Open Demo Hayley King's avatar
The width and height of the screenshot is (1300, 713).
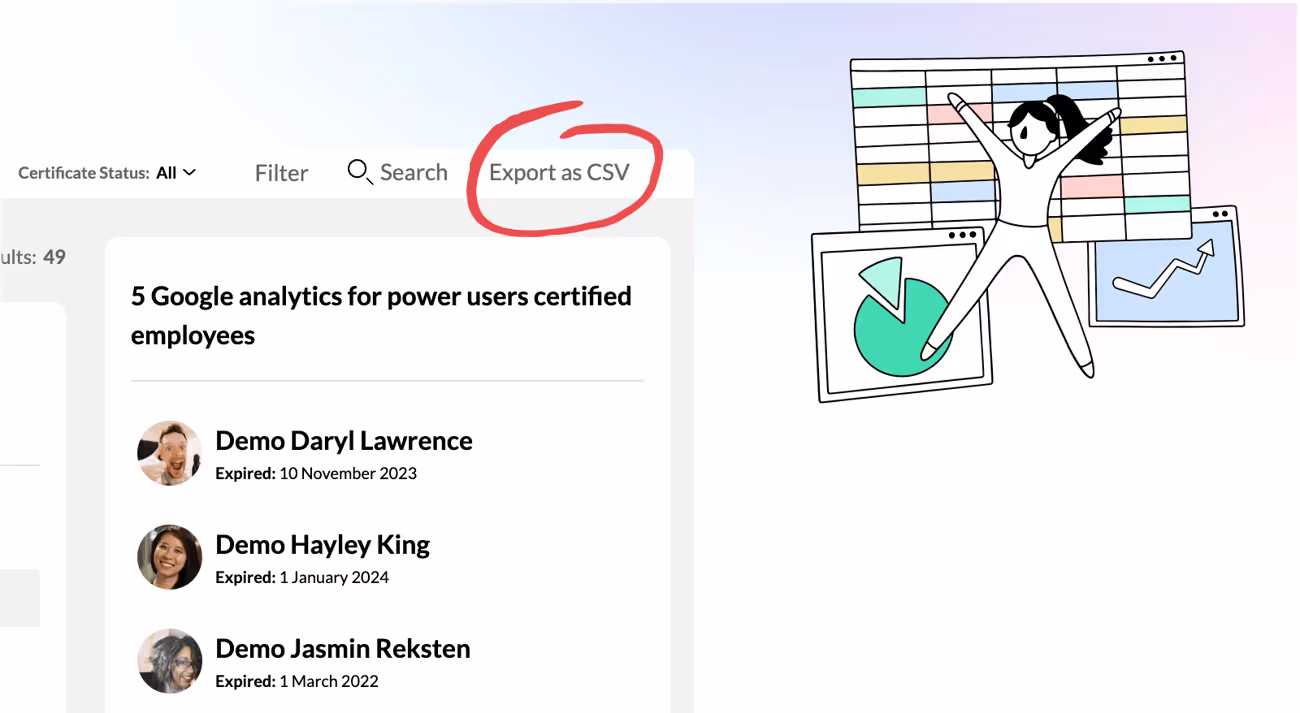(170, 557)
